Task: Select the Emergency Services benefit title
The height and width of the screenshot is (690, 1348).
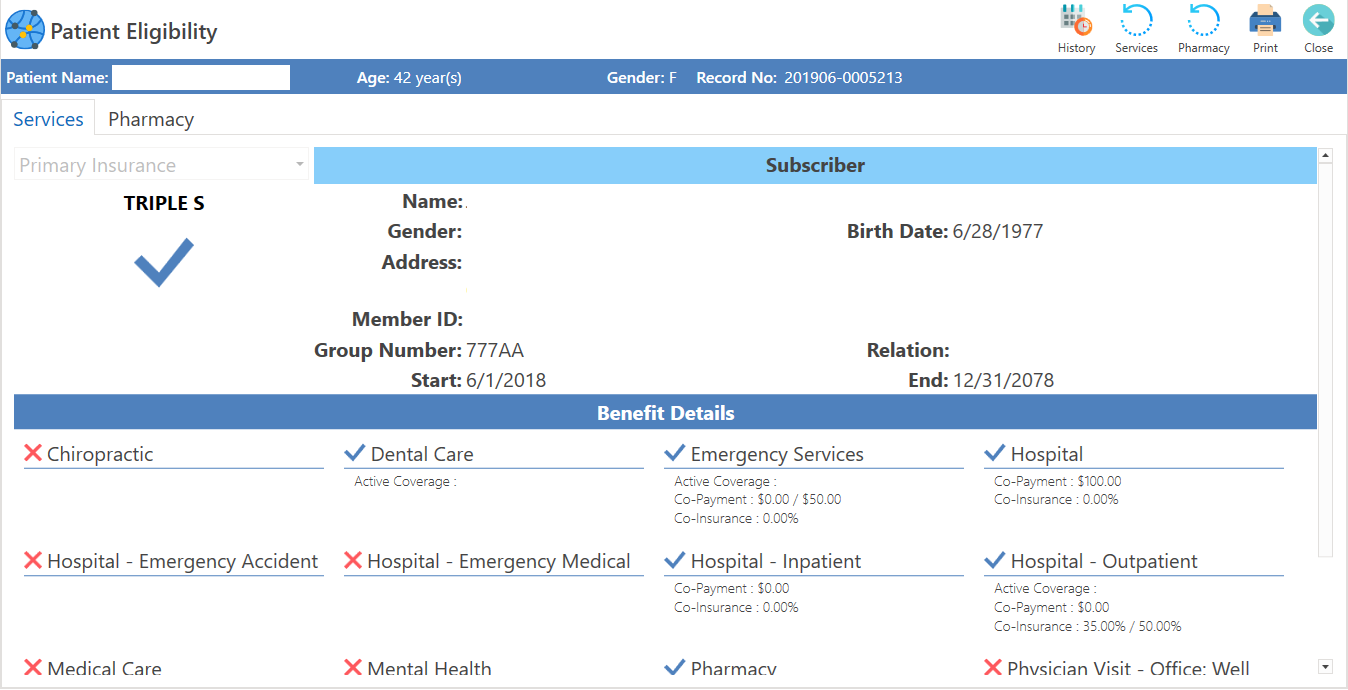Action: pyautogui.click(x=777, y=454)
